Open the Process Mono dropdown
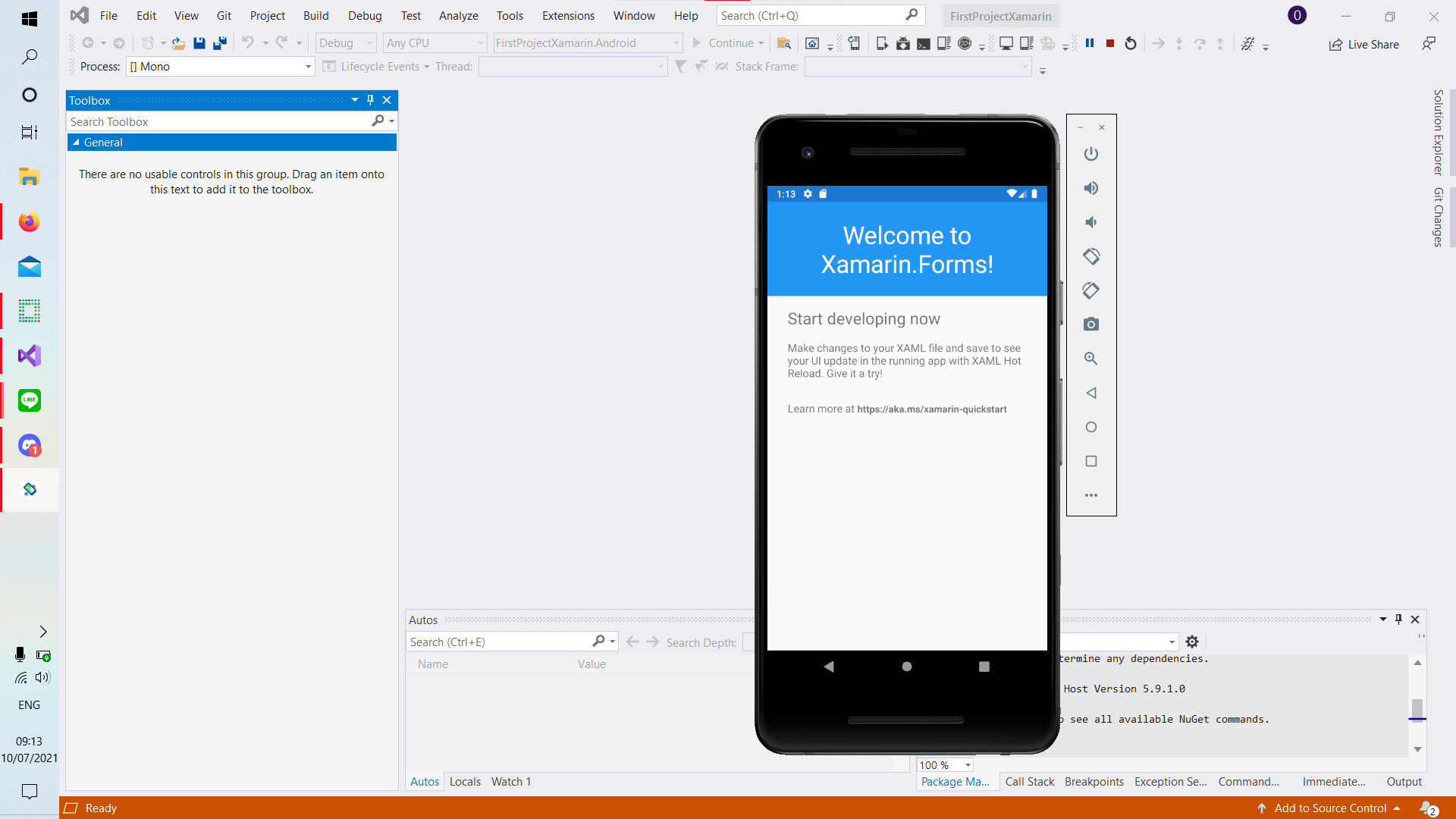The height and width of the screenshot is (819, 1456). (x=308, y=67)
